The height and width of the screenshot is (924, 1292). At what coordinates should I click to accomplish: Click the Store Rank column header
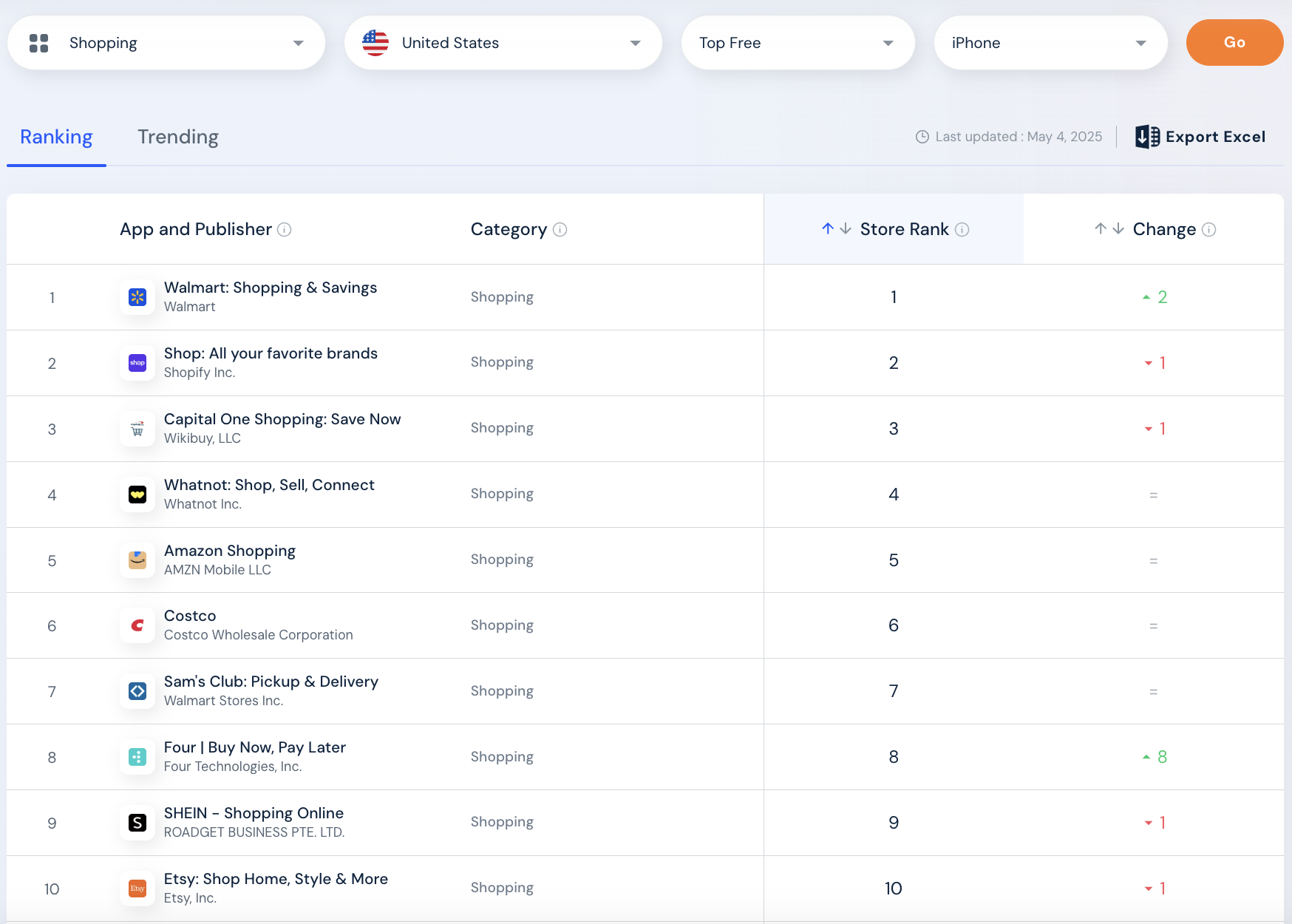[905, 230]
